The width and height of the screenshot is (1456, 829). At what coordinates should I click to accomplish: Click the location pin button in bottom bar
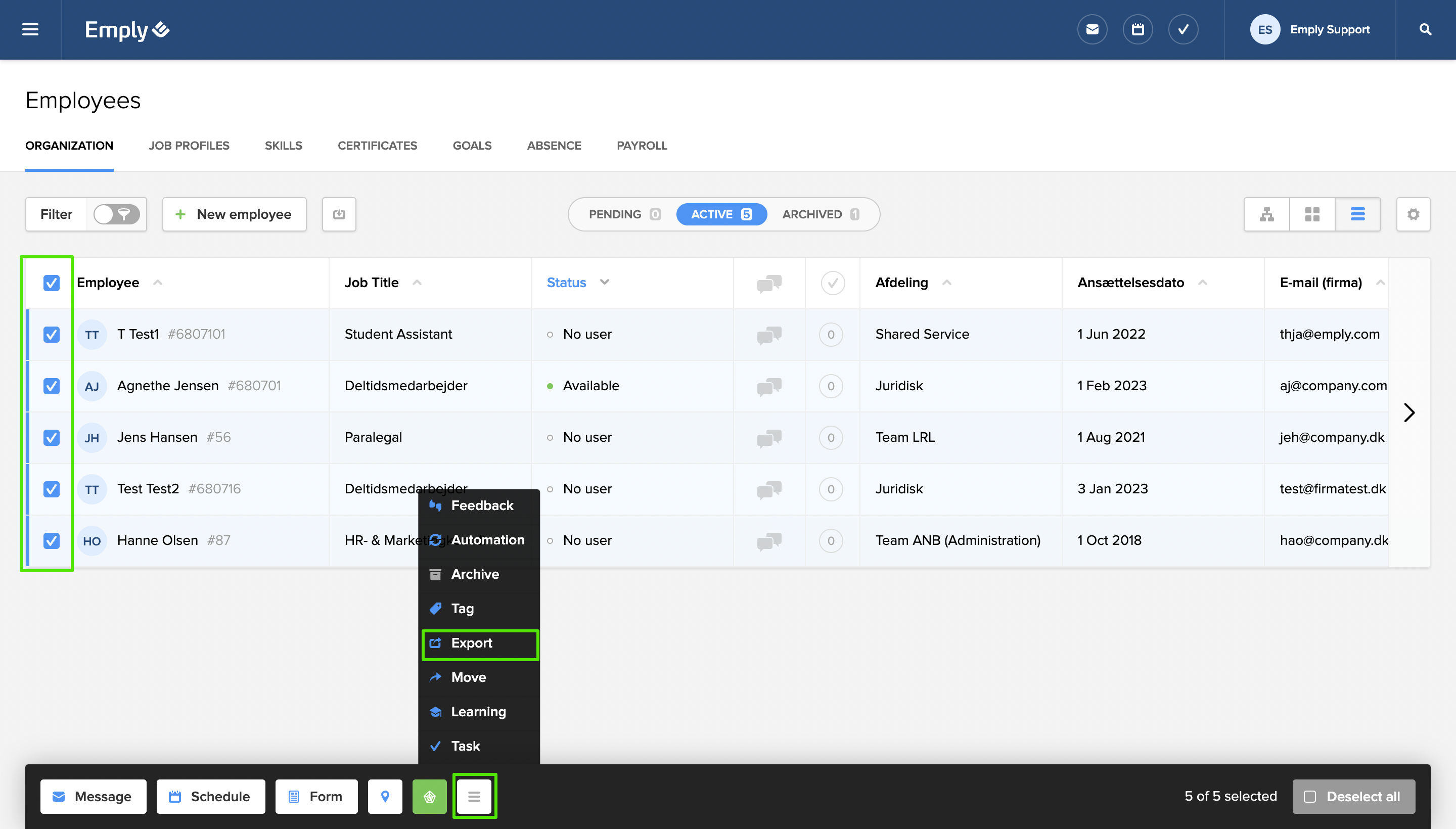(385, 796)
